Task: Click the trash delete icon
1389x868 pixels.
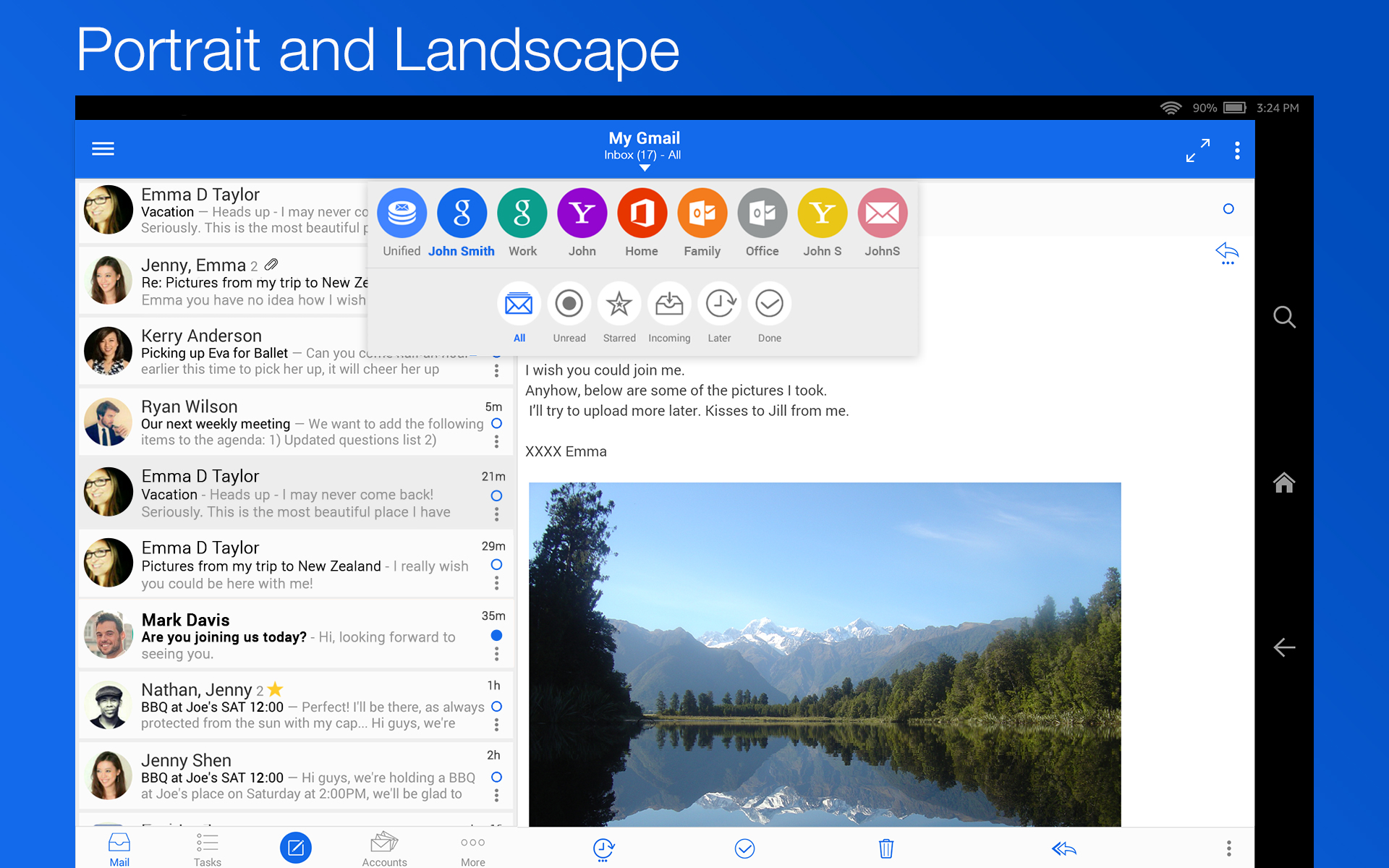Action: point(886,848)
